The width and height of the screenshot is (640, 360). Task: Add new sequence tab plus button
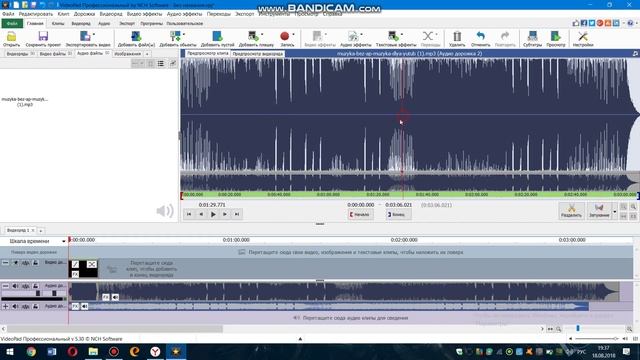40,231
